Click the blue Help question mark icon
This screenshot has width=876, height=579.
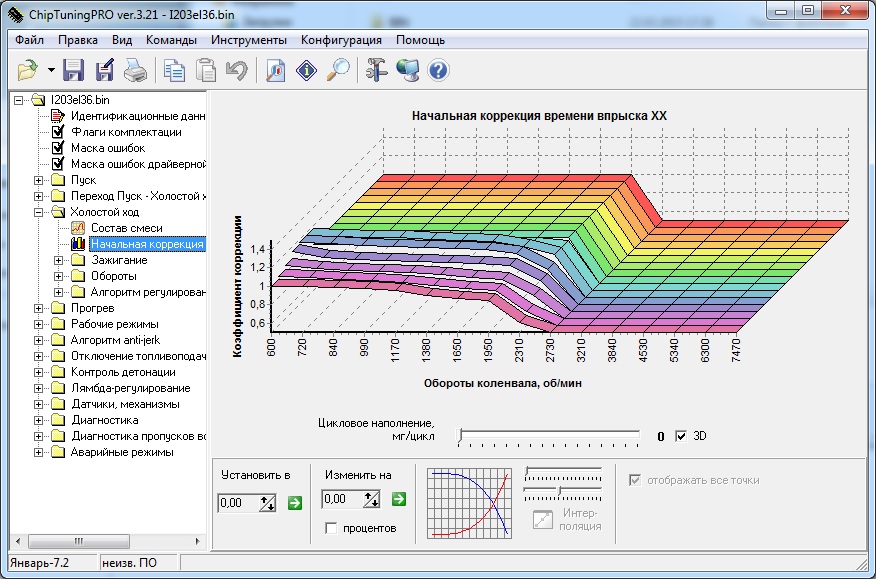click(438, 70)
